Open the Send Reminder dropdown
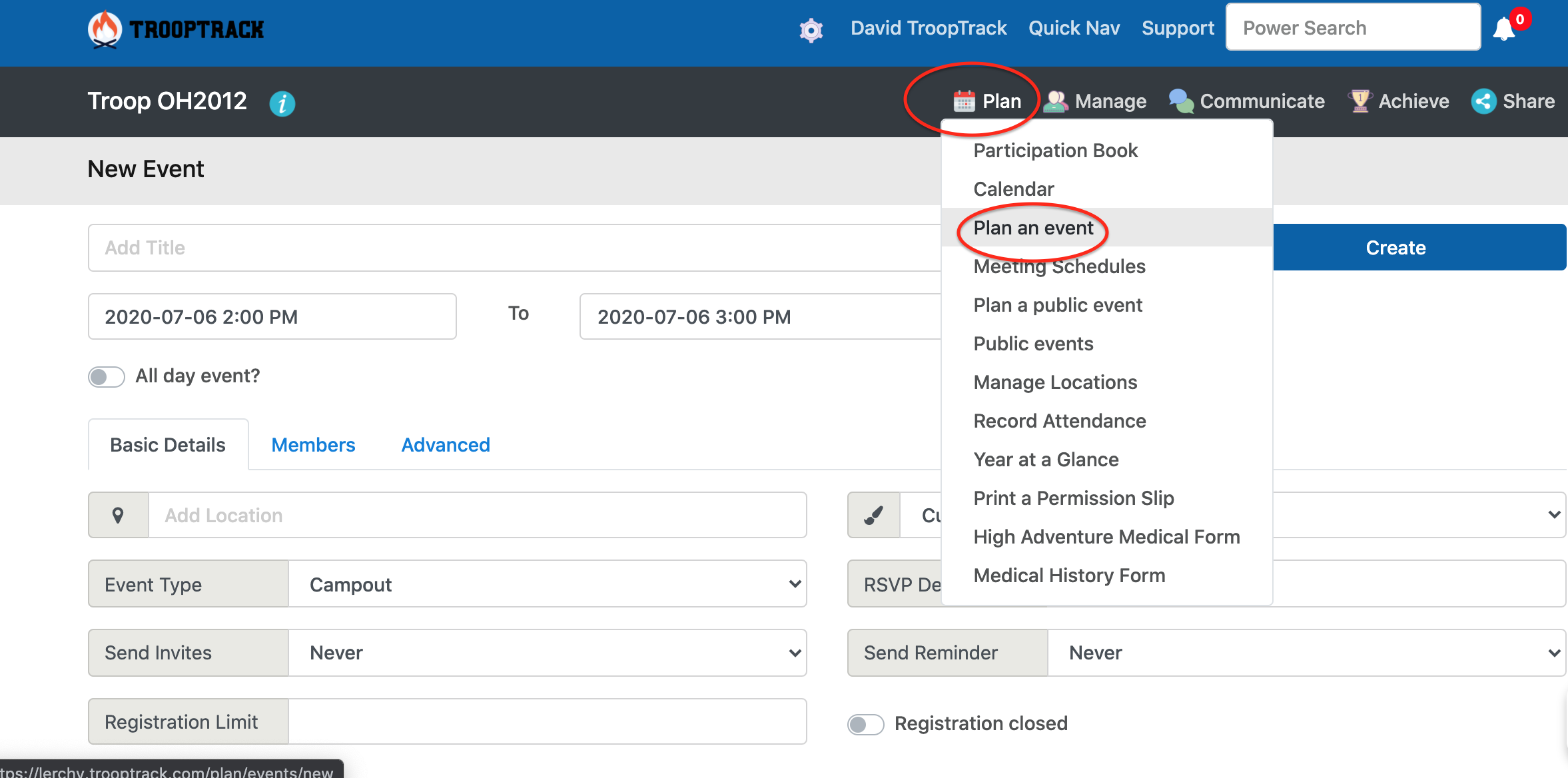 coord(1306,653)
